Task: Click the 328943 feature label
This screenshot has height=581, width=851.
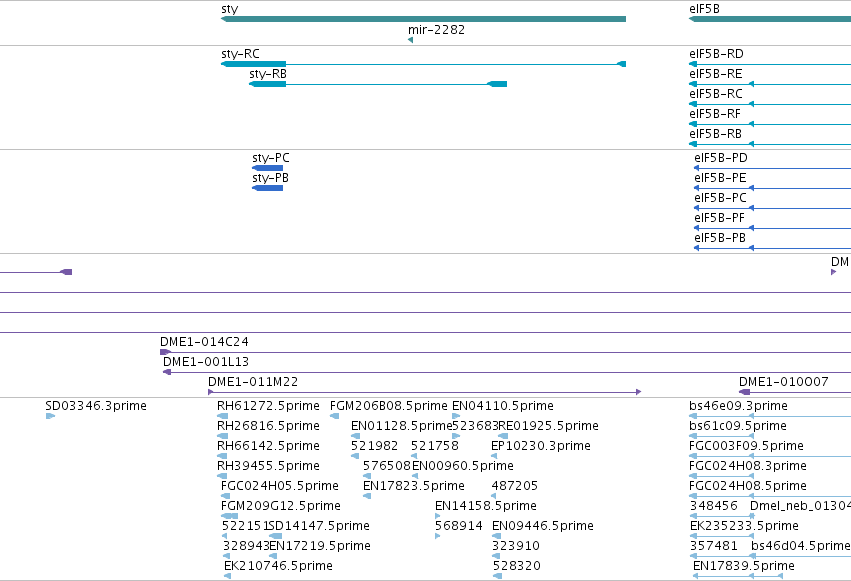Action: 246,546
